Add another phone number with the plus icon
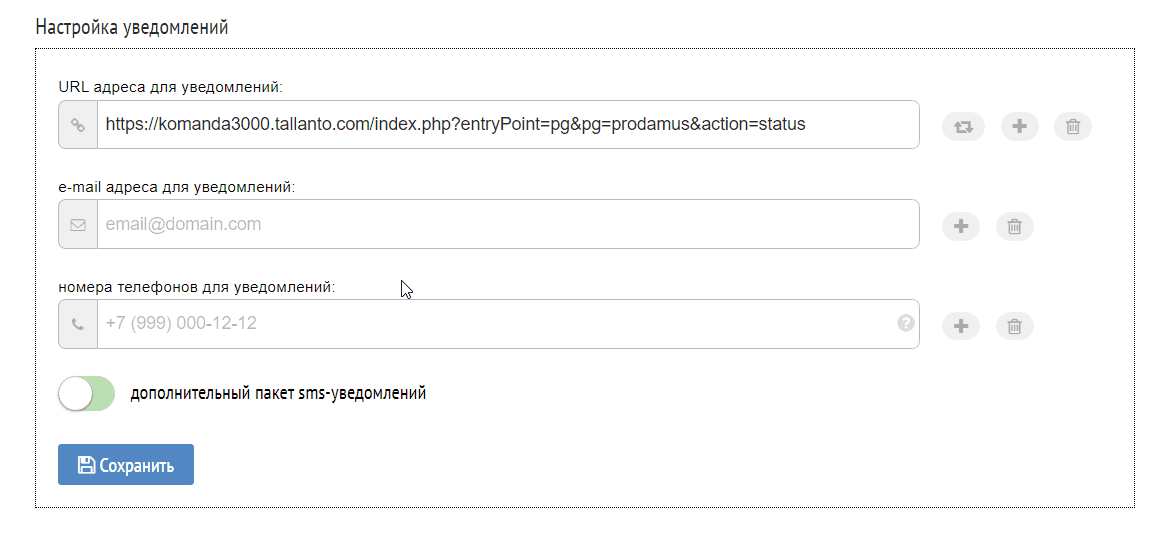1164x535 pixels. click(961, 326)
